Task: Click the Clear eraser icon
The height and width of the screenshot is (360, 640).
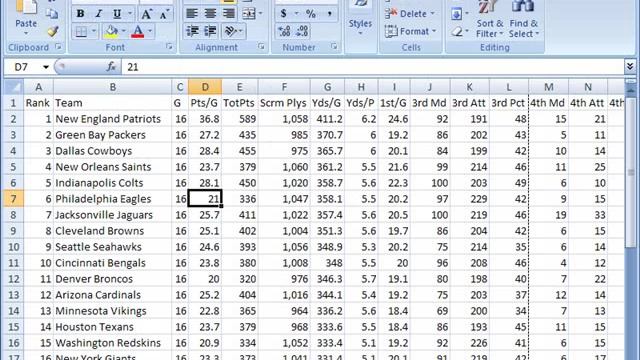Action: click(x=457, y=31)
